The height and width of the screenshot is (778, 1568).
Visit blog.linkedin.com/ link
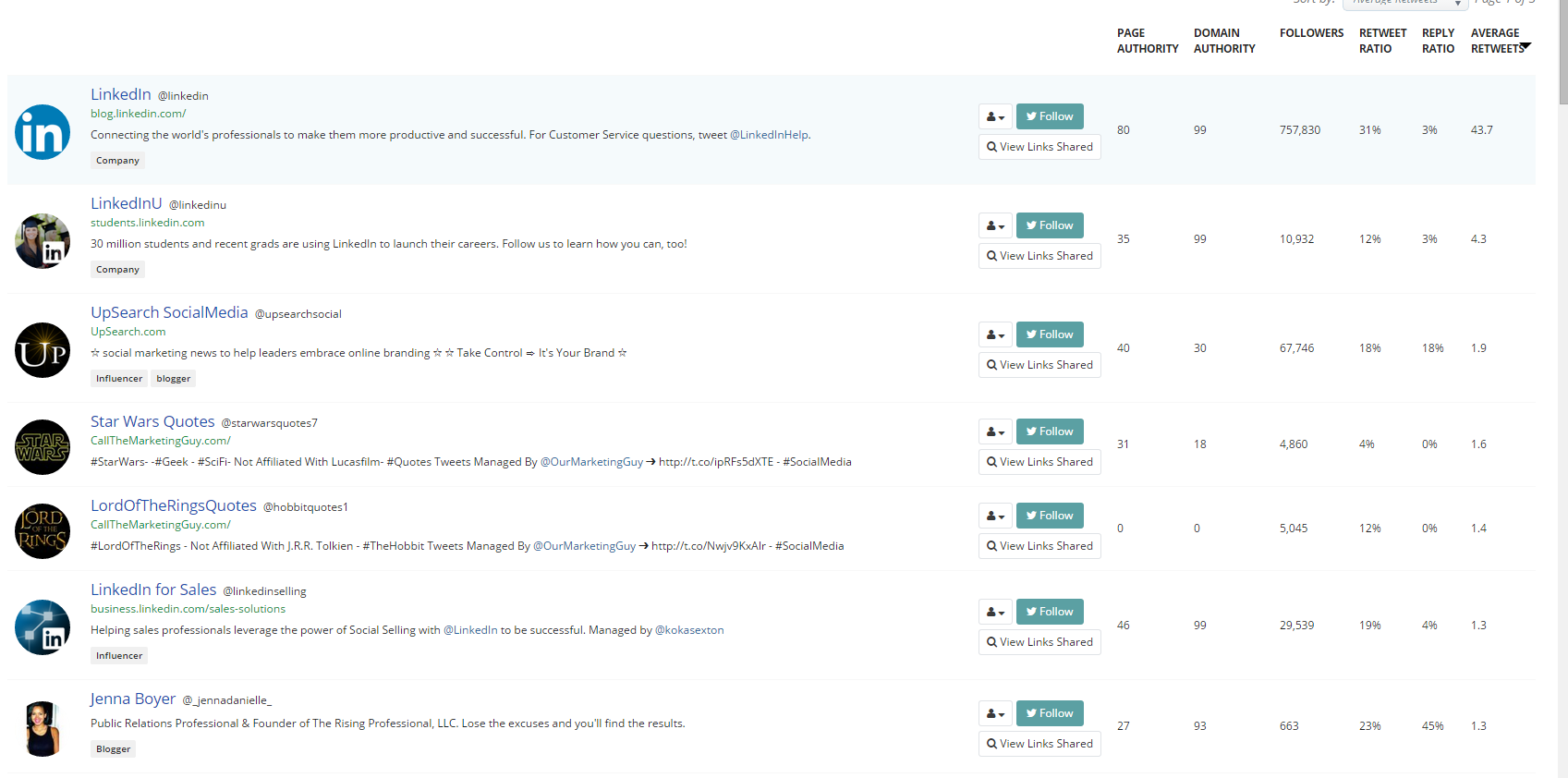139,114
